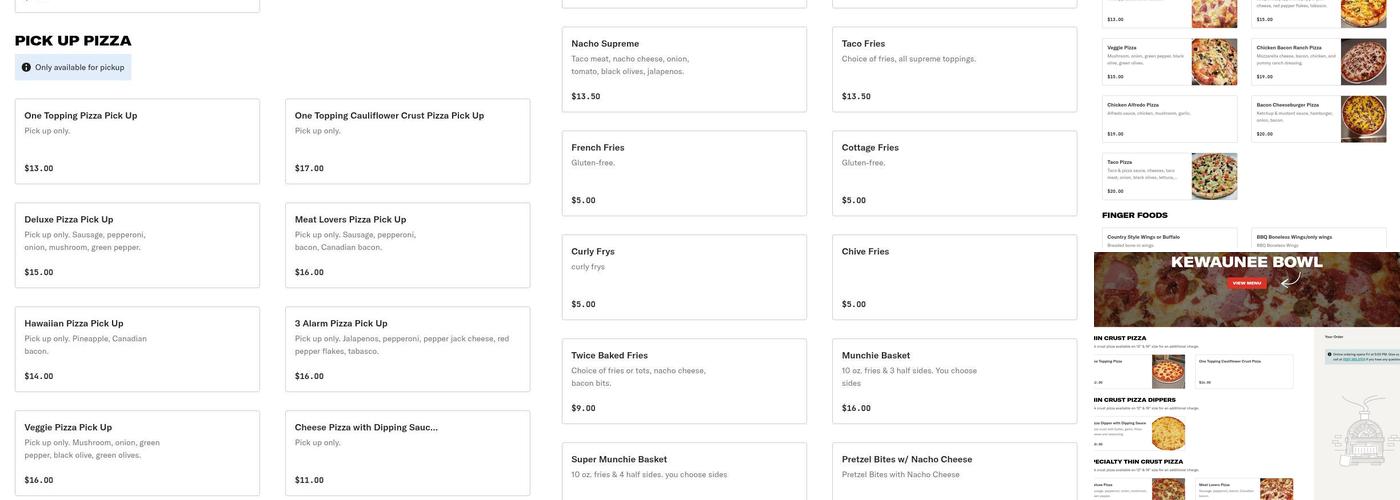Screen dimensions: 1400x500
Task: Click the Bacon Cheeseburger Pizza image
Action: (x=1363, y=119)
